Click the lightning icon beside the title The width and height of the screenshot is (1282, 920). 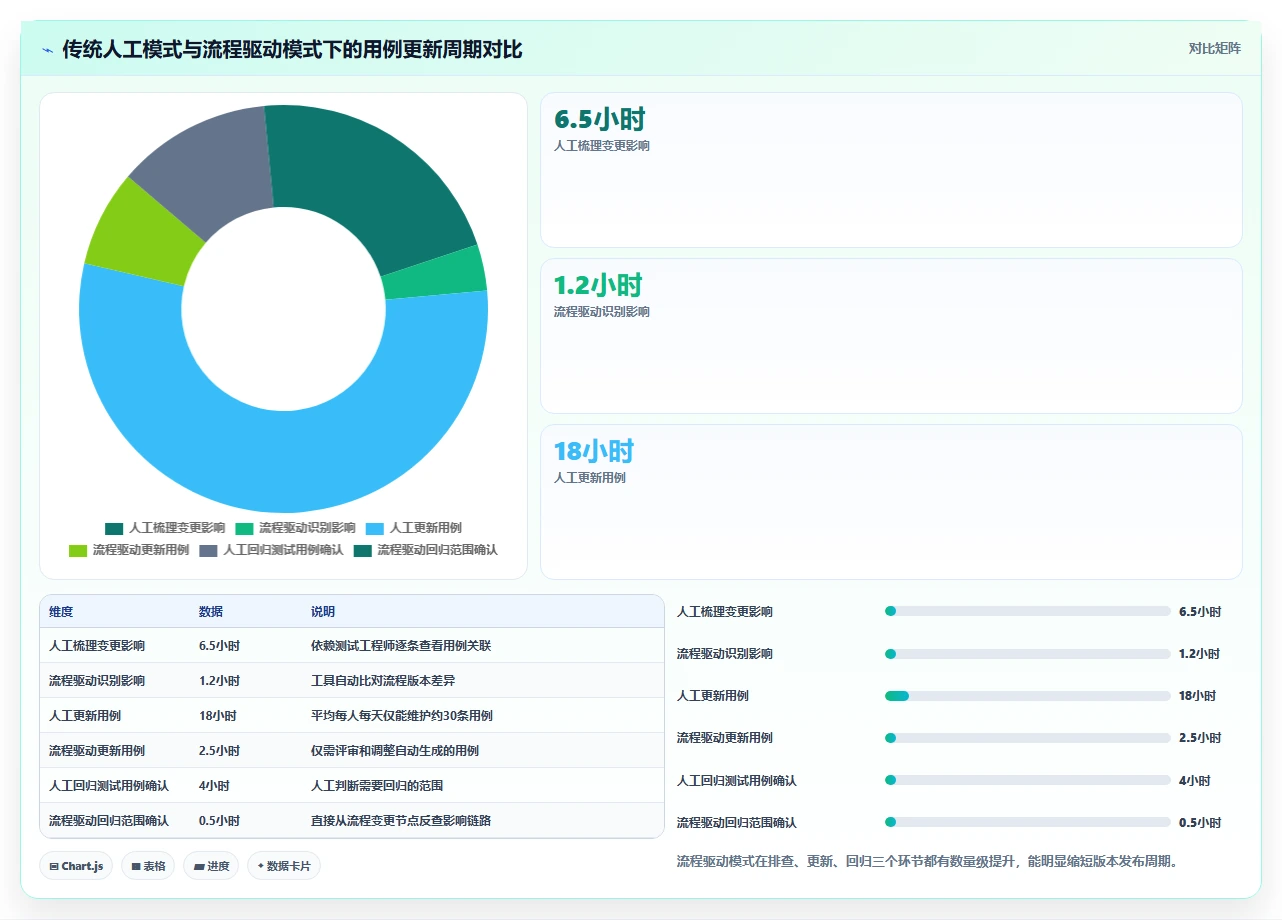pos(48,49)
